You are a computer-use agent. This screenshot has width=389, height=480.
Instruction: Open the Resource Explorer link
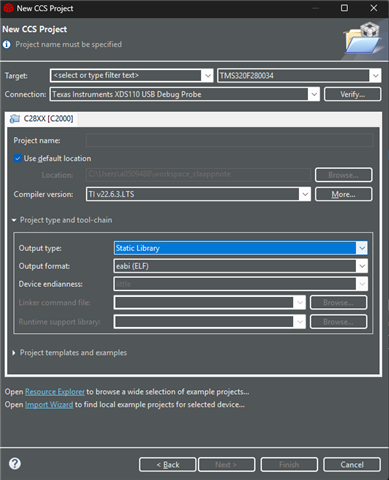tap(55, 392)
